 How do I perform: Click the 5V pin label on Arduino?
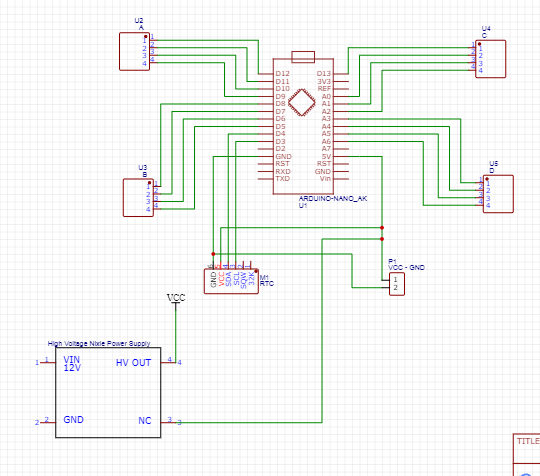[x=326, y=157]
